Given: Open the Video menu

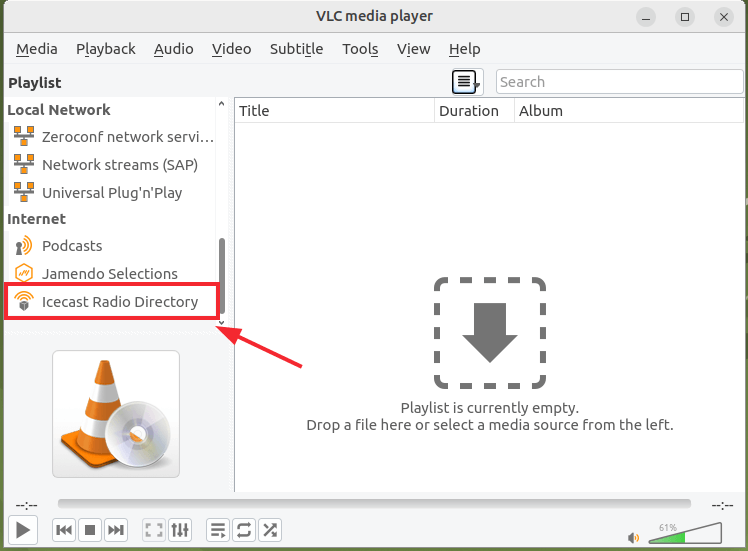Looking at the screenshot, I should pyautogui.click(x=231, y=49).
